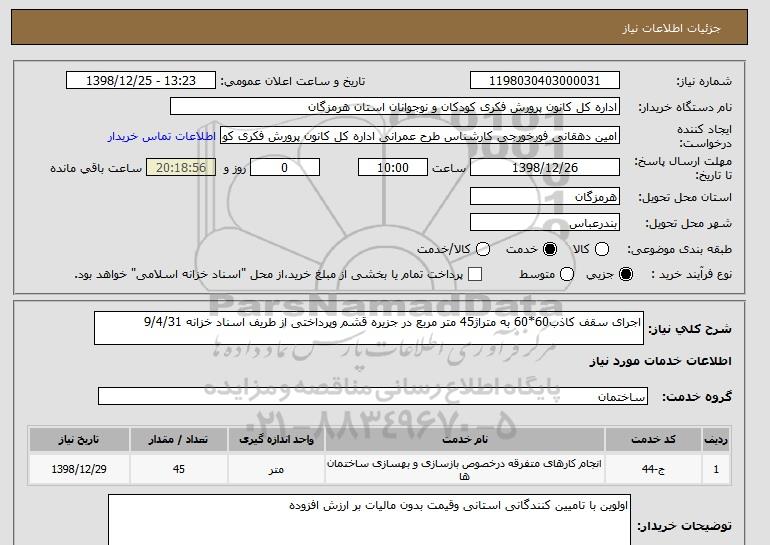Click the شرح کلی نیاز description box
This screenshot has width=770, height=545.
pos(369,328)
